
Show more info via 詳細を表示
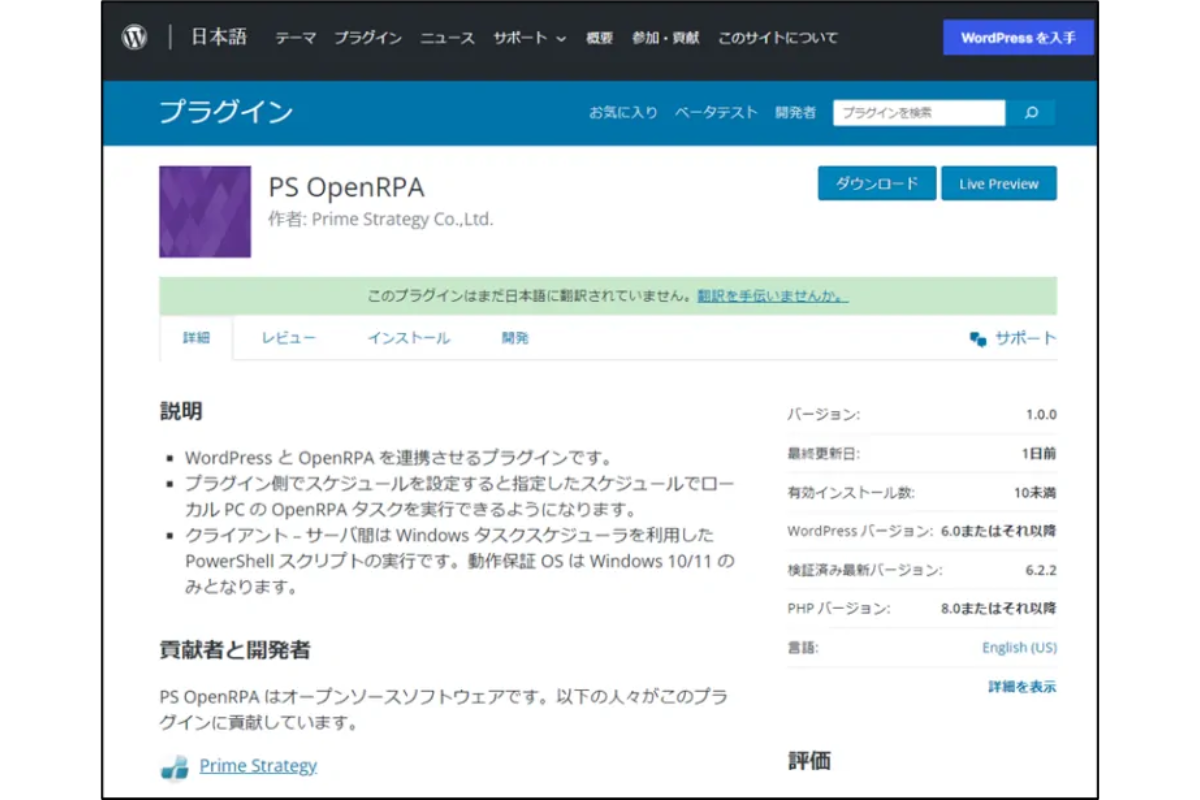tap(1021, 687)
